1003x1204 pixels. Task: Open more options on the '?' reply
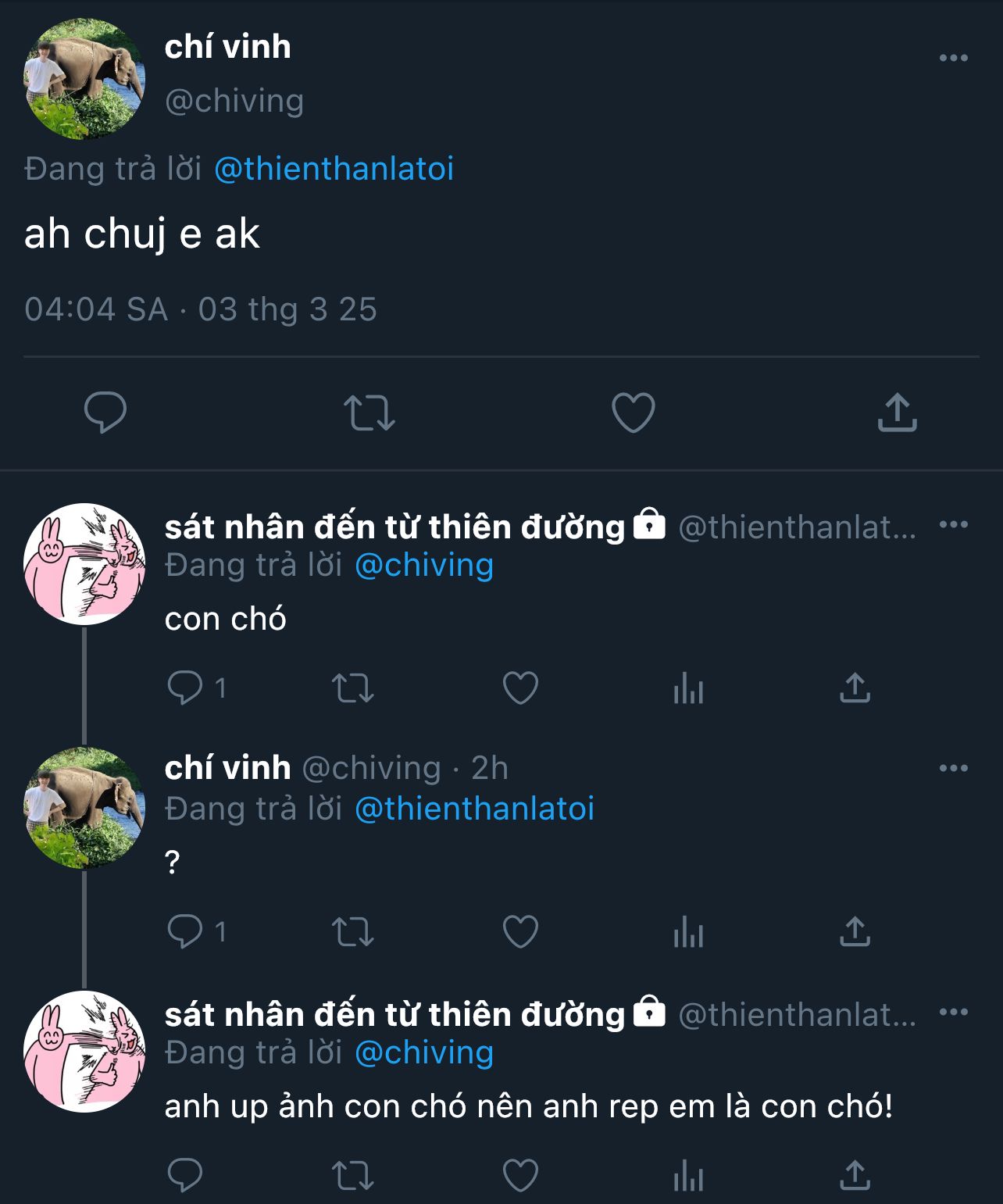953,768
